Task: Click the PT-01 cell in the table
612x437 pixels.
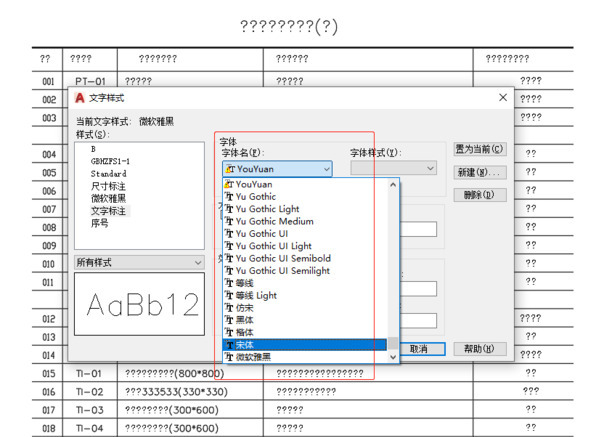Action: 91,82
